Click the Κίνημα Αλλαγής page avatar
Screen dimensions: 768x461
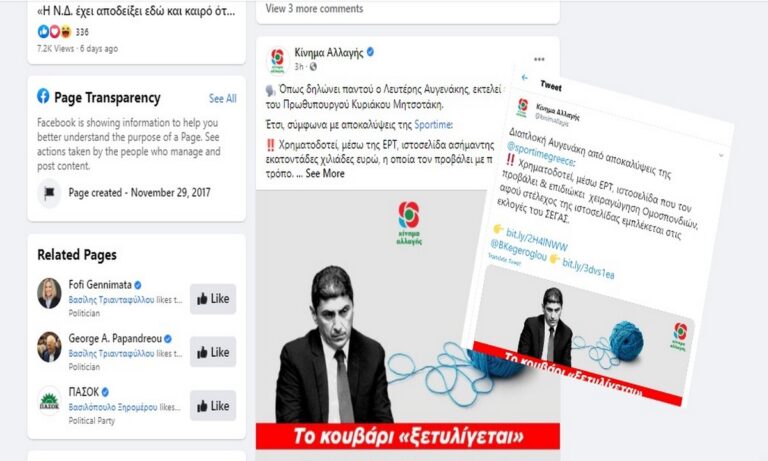tap(277, 60)
